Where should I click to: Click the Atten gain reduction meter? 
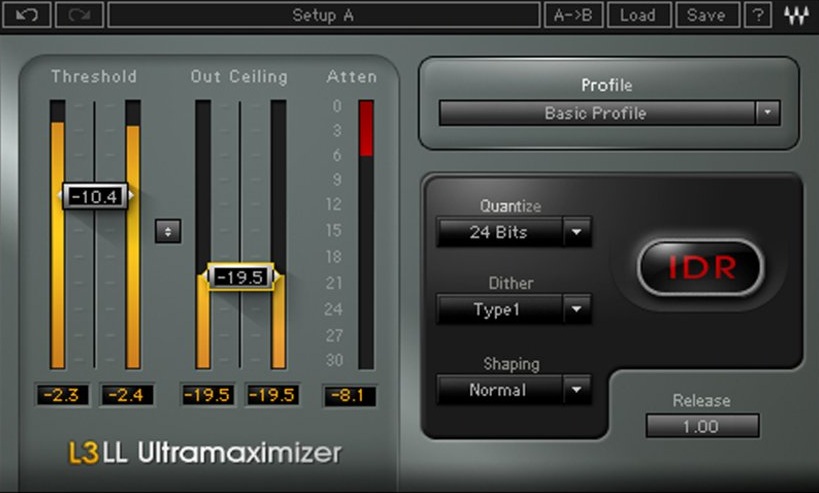pyautogui.click(x=366, y=235)
